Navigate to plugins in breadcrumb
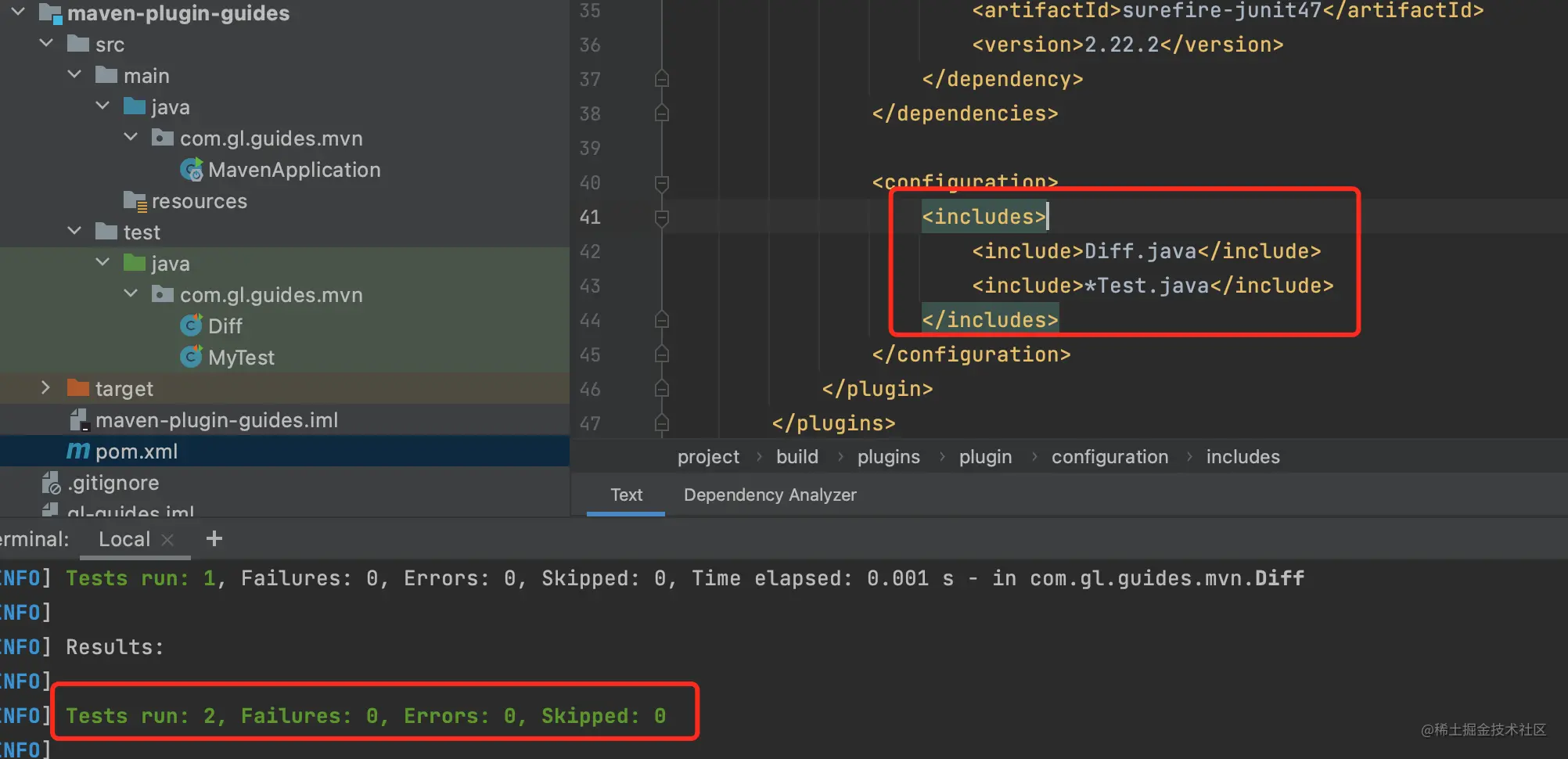The height and width of the screenshot is (759, 1568). pyautogui.click(x=889, y=457)
